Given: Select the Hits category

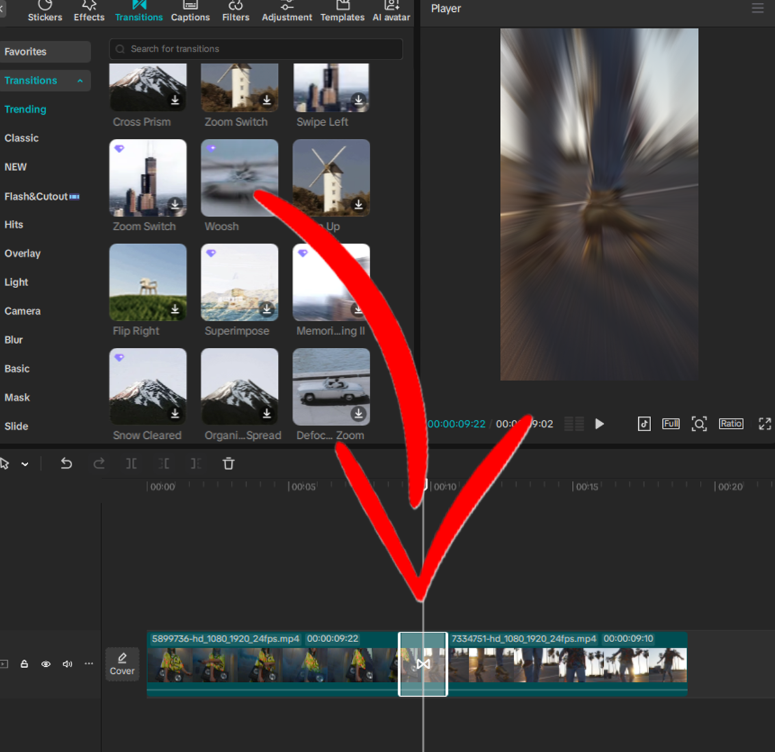Looking at the screenshot, I should pyautogui.click(x=13, y=224).
